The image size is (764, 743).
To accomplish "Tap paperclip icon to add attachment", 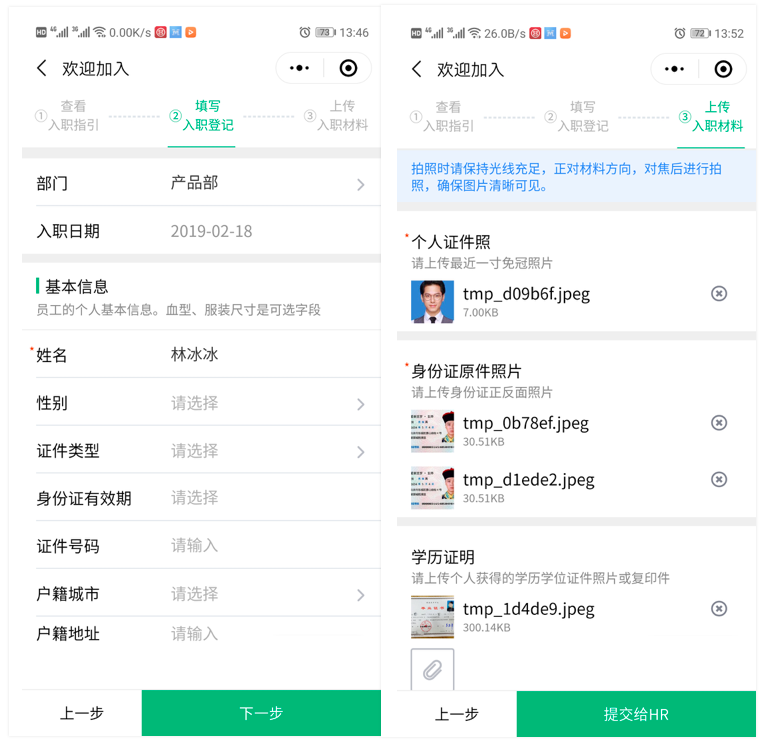I will point(432,669).
